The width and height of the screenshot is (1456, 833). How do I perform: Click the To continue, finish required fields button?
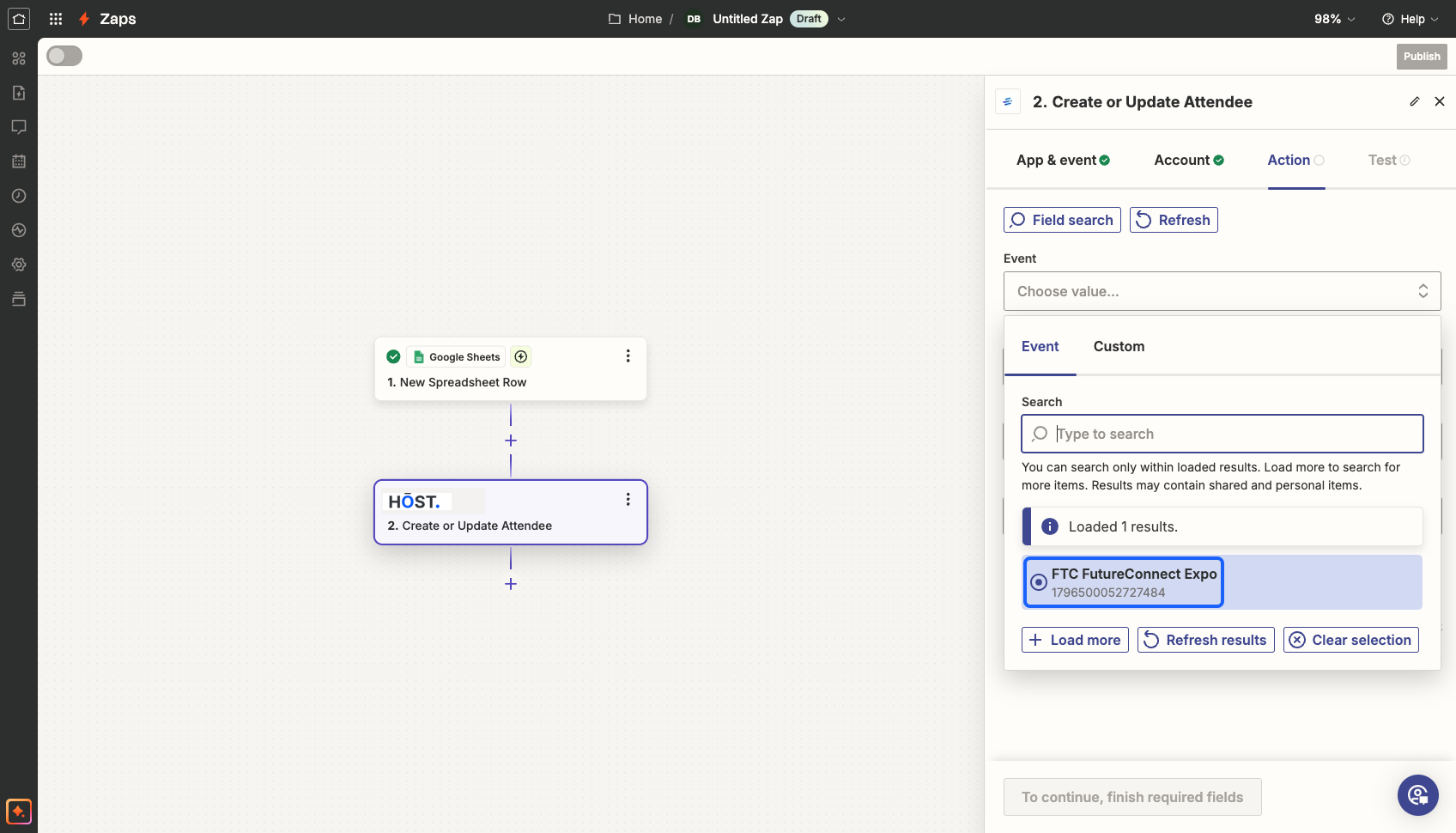point(1132,797)
